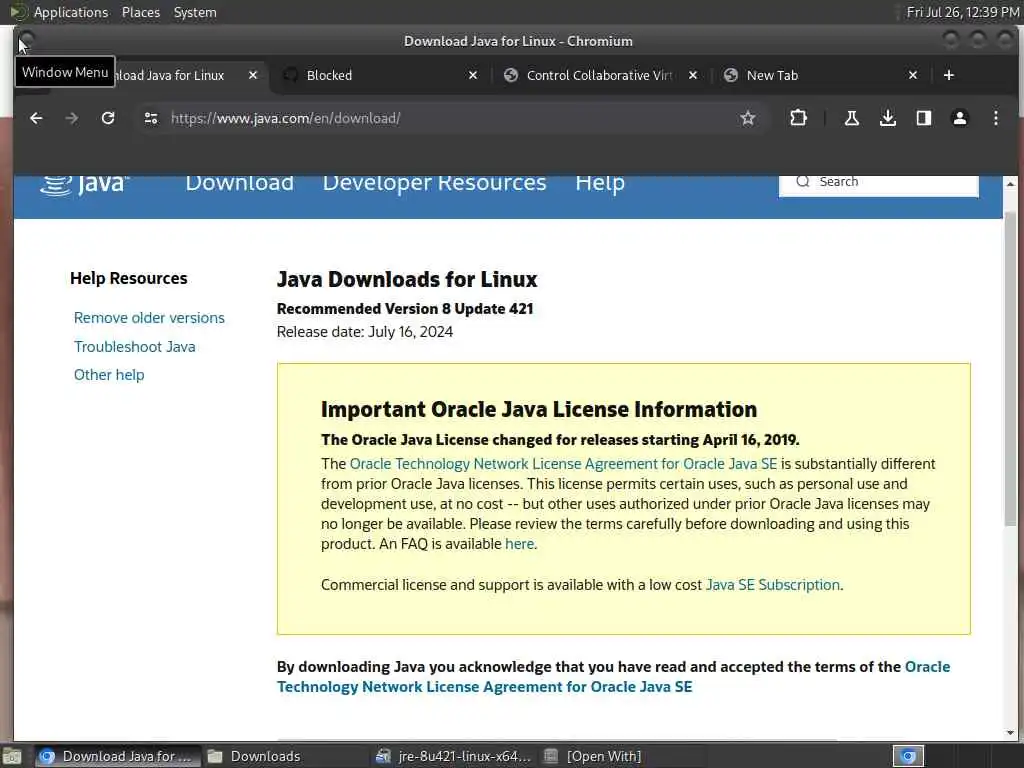Viewport: 1024px width, 768px height.
Task: Open the Places menu
Action: pyautogui.click(x=141, y=12)
